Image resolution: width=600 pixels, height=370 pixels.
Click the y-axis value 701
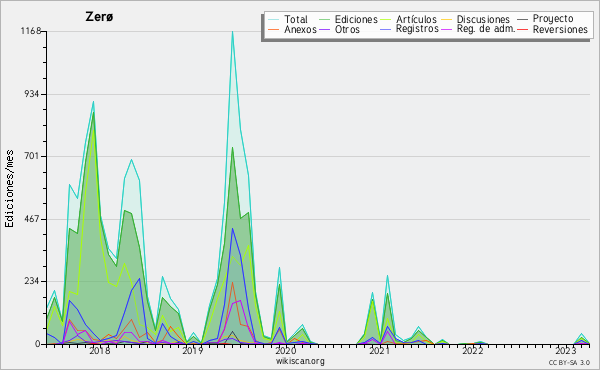[x=33, y=156]
